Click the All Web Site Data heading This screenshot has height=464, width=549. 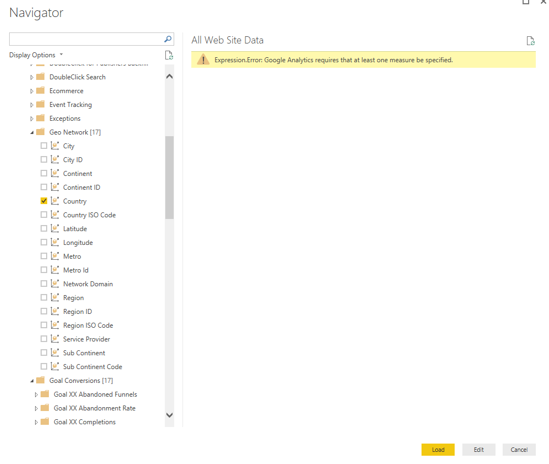click(227, 40)
